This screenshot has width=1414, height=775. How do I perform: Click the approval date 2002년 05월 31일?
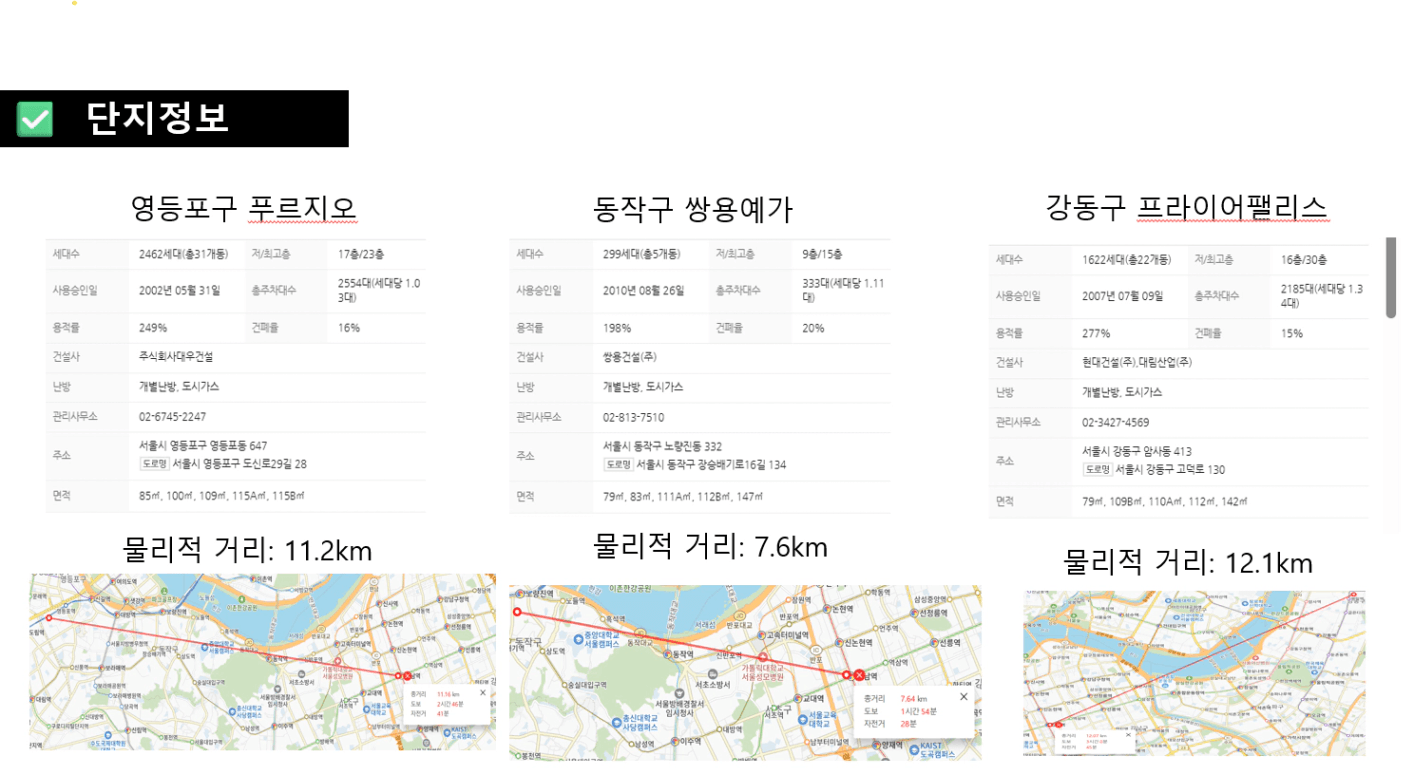click(180, 291)
